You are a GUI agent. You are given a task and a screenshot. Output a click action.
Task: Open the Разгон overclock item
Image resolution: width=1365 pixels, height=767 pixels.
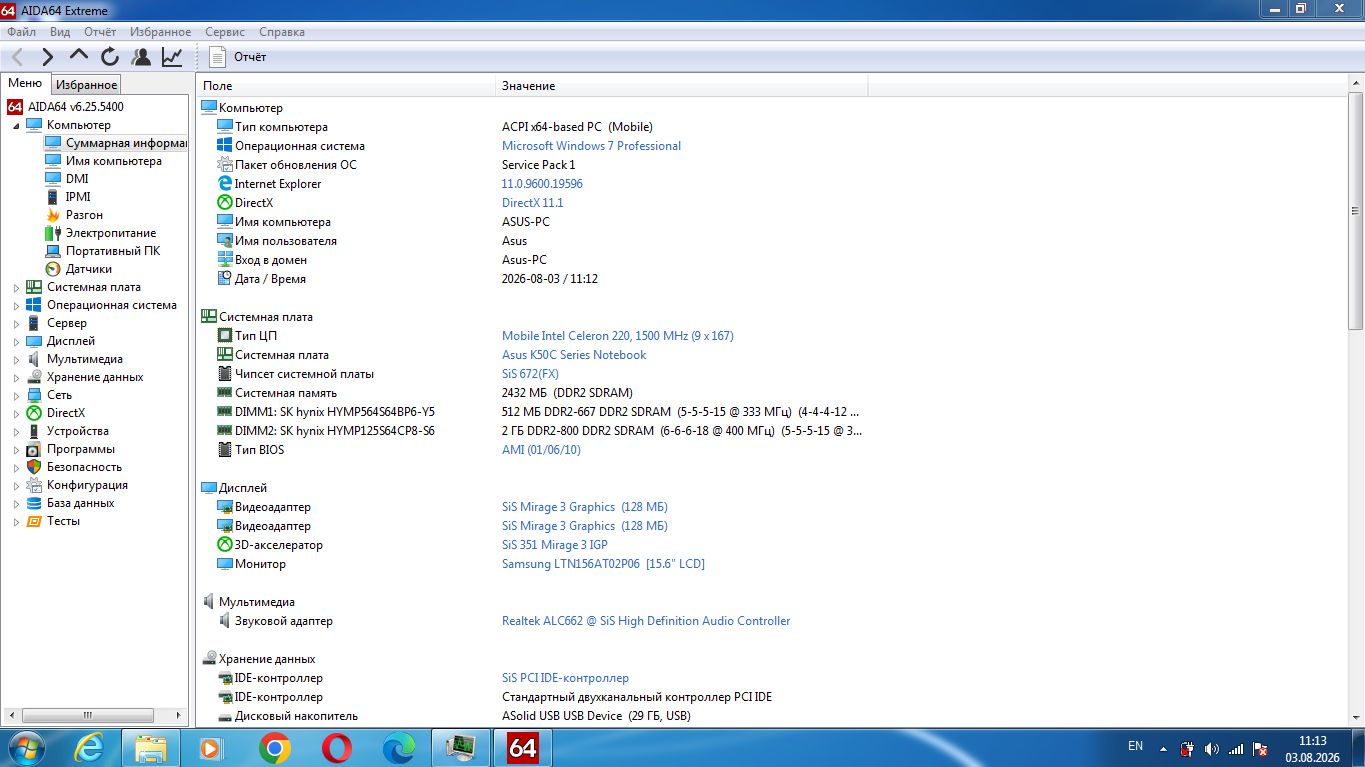pyautogui.click(x=84, y=215)
